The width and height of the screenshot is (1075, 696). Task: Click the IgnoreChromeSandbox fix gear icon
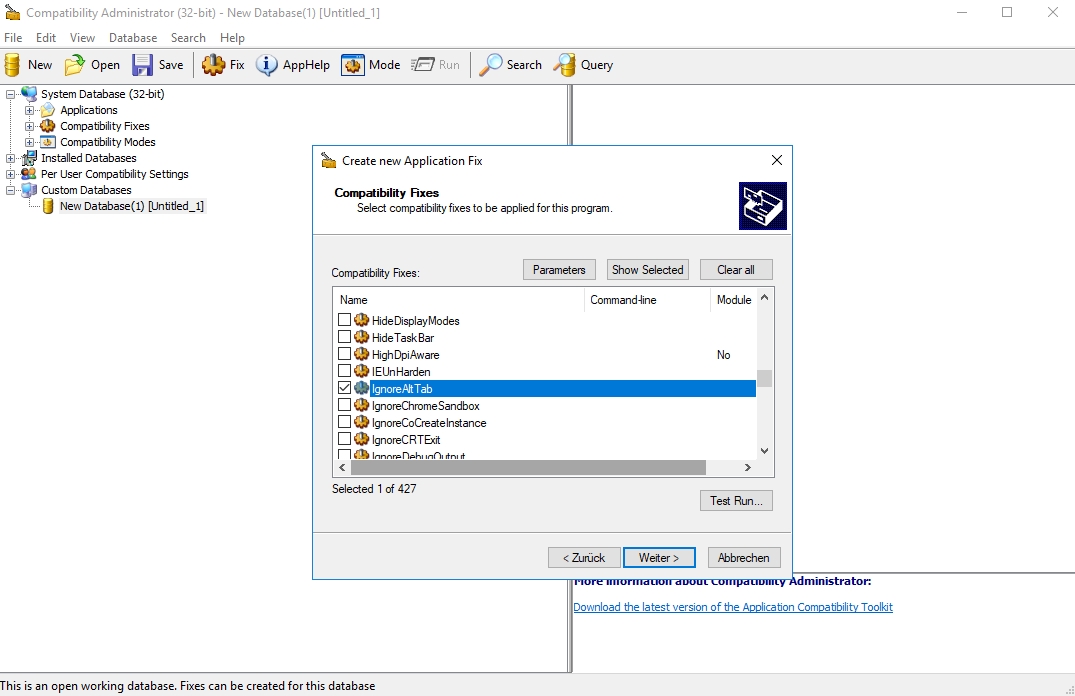click(362, 405)
